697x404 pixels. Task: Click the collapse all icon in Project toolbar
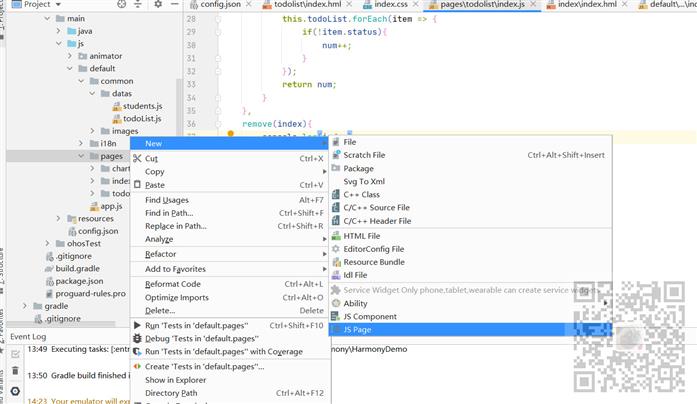coord(138,4)
